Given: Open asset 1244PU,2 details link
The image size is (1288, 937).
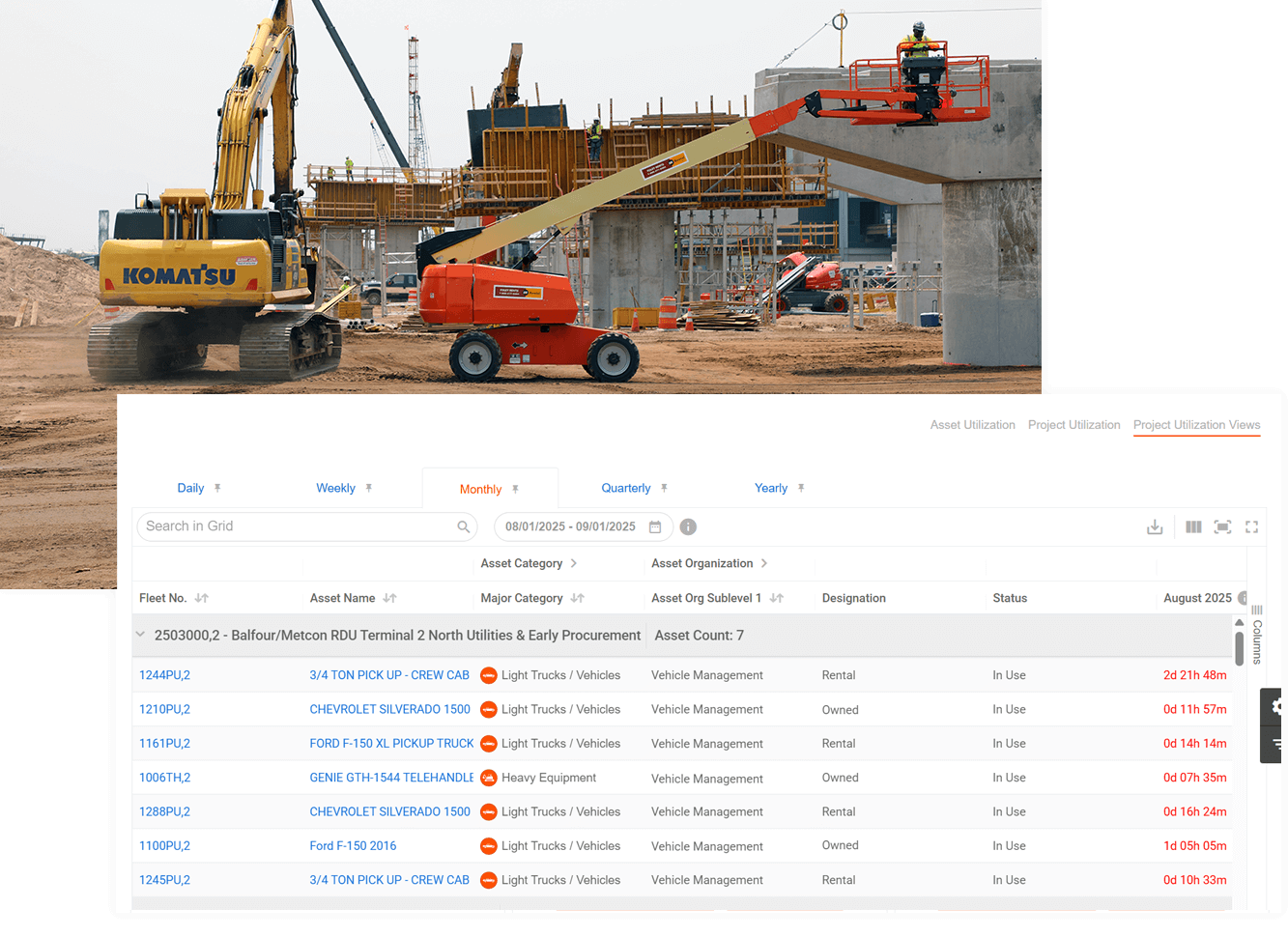Looking at the screenshot, I should click(164, 674).
